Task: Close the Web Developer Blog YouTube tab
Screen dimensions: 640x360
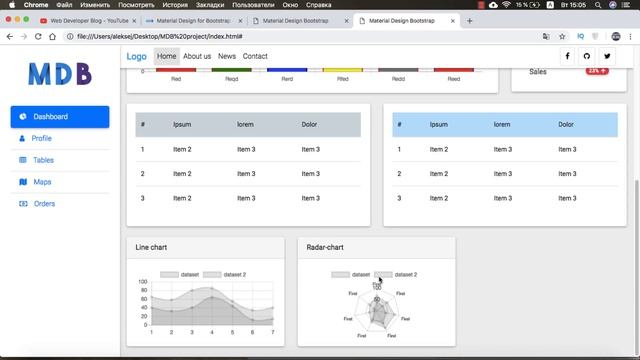Action: pyautogui.click(x=134, y=21)
